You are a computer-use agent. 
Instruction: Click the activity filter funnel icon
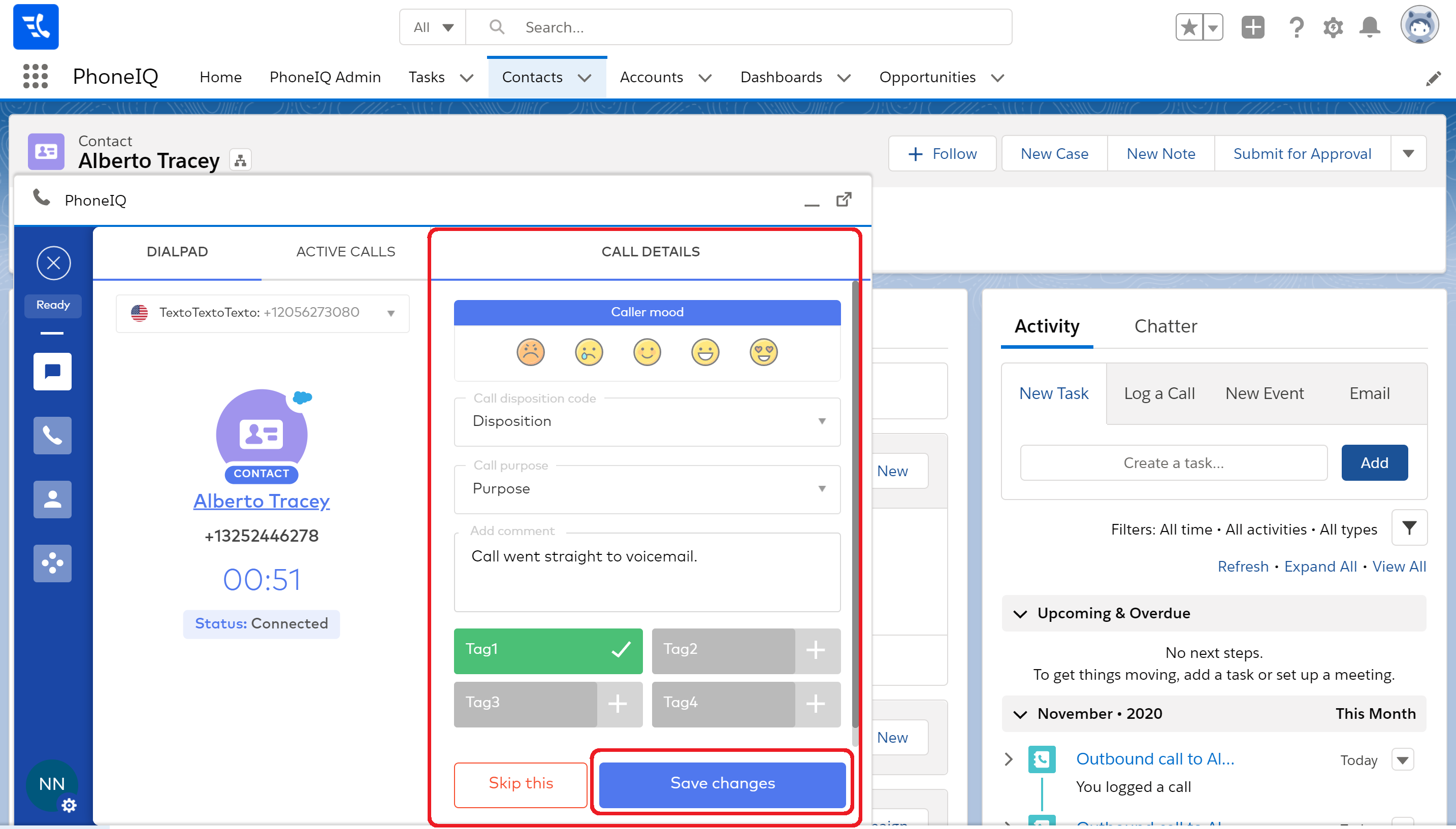1409,528
